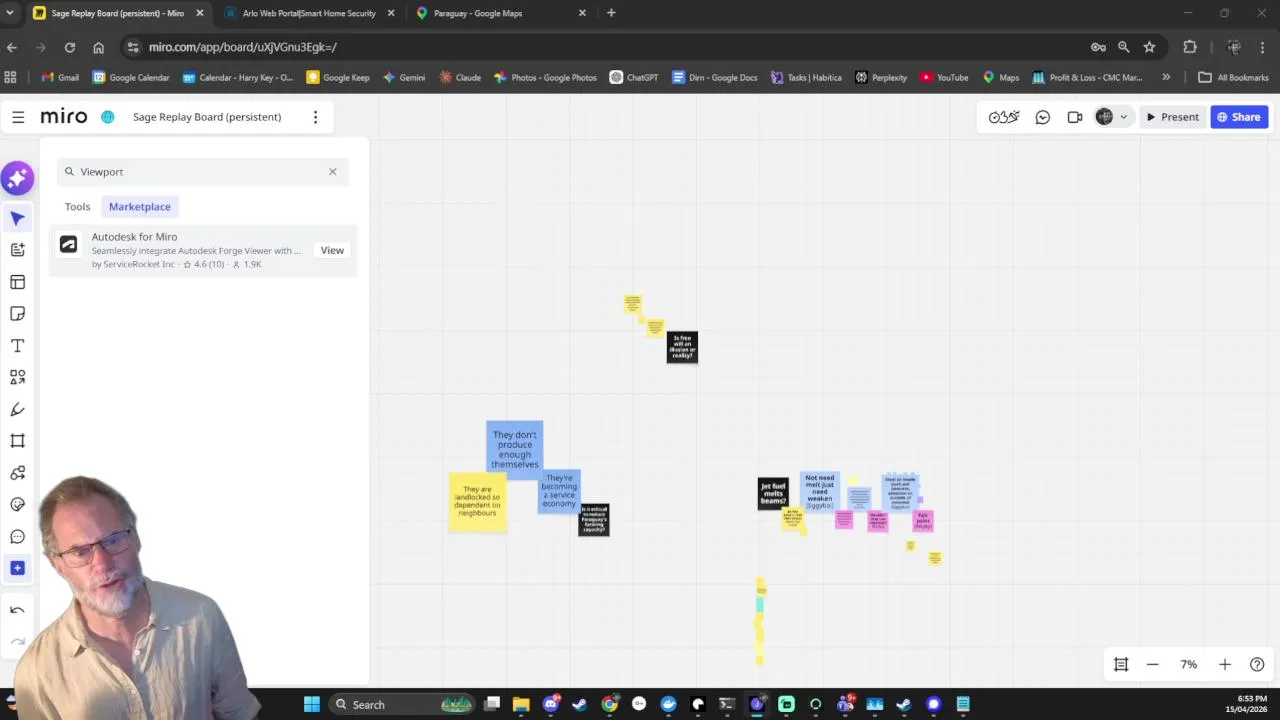Open the help question mark icon
The image size is (1280, 720).
(x=1257, y=664)
